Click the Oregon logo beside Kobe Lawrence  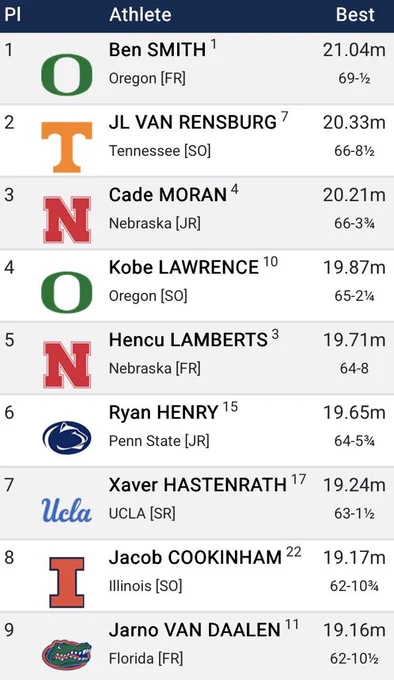click(x=67, y=292)
